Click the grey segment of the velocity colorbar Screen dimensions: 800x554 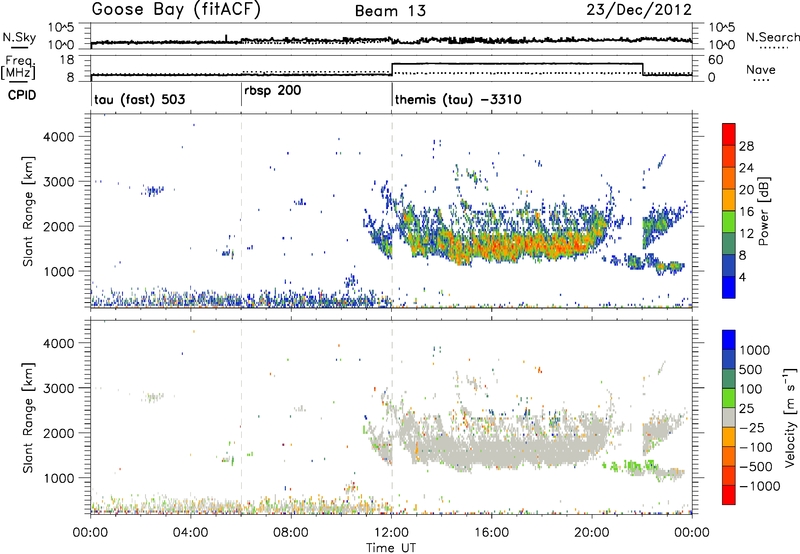pyautogui.click(x=729, y=417)
